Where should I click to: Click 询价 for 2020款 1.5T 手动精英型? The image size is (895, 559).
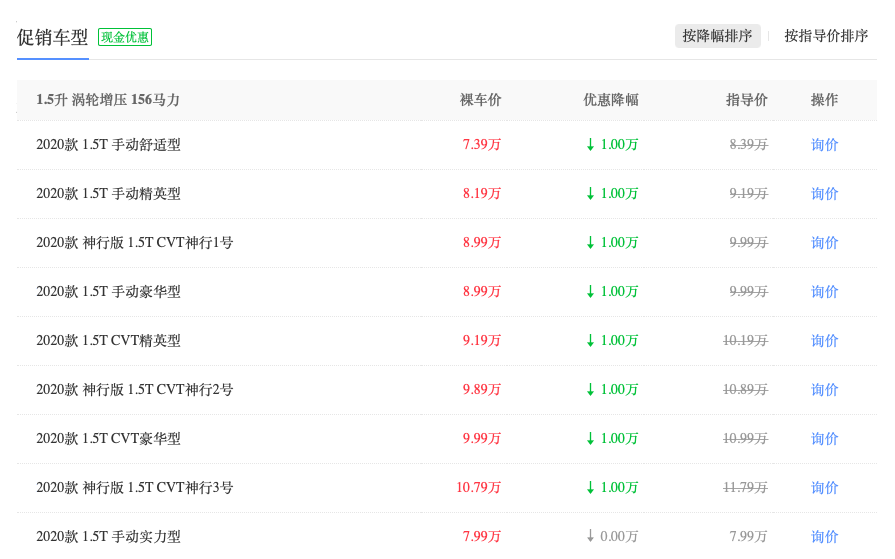(824, 194)
